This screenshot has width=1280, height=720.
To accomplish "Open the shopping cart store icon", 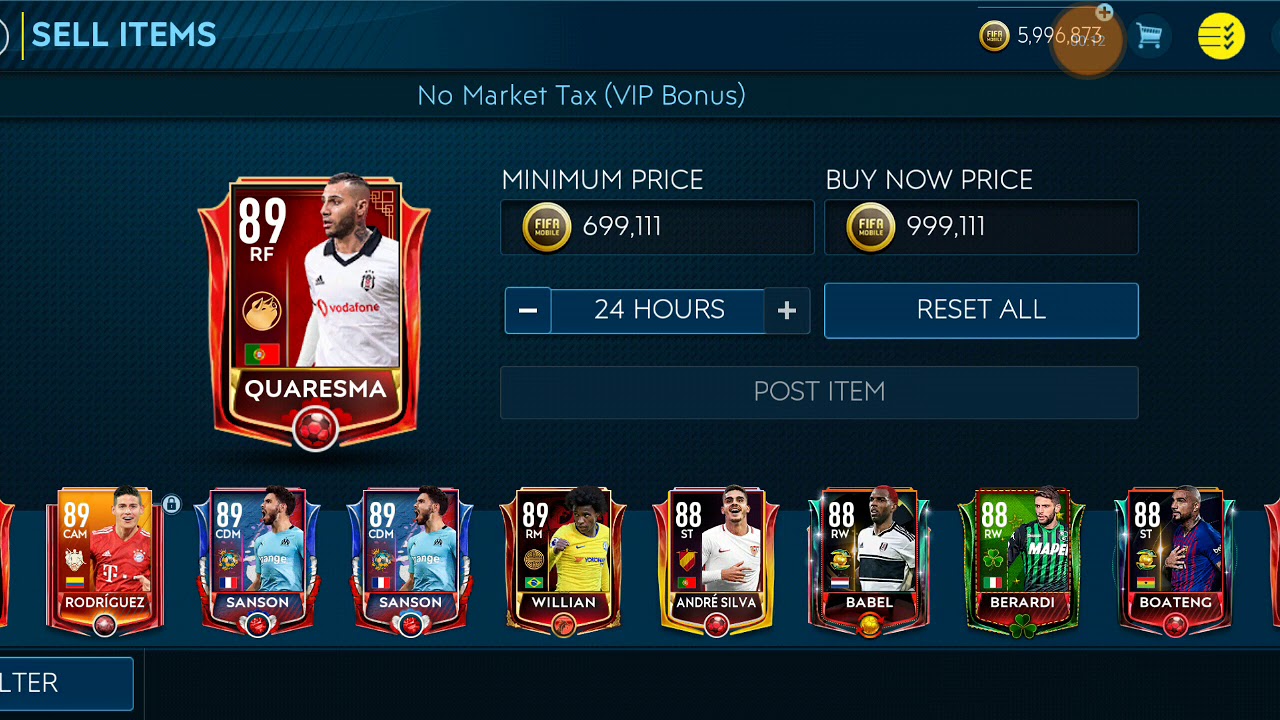I will (x=1149, y=37).
